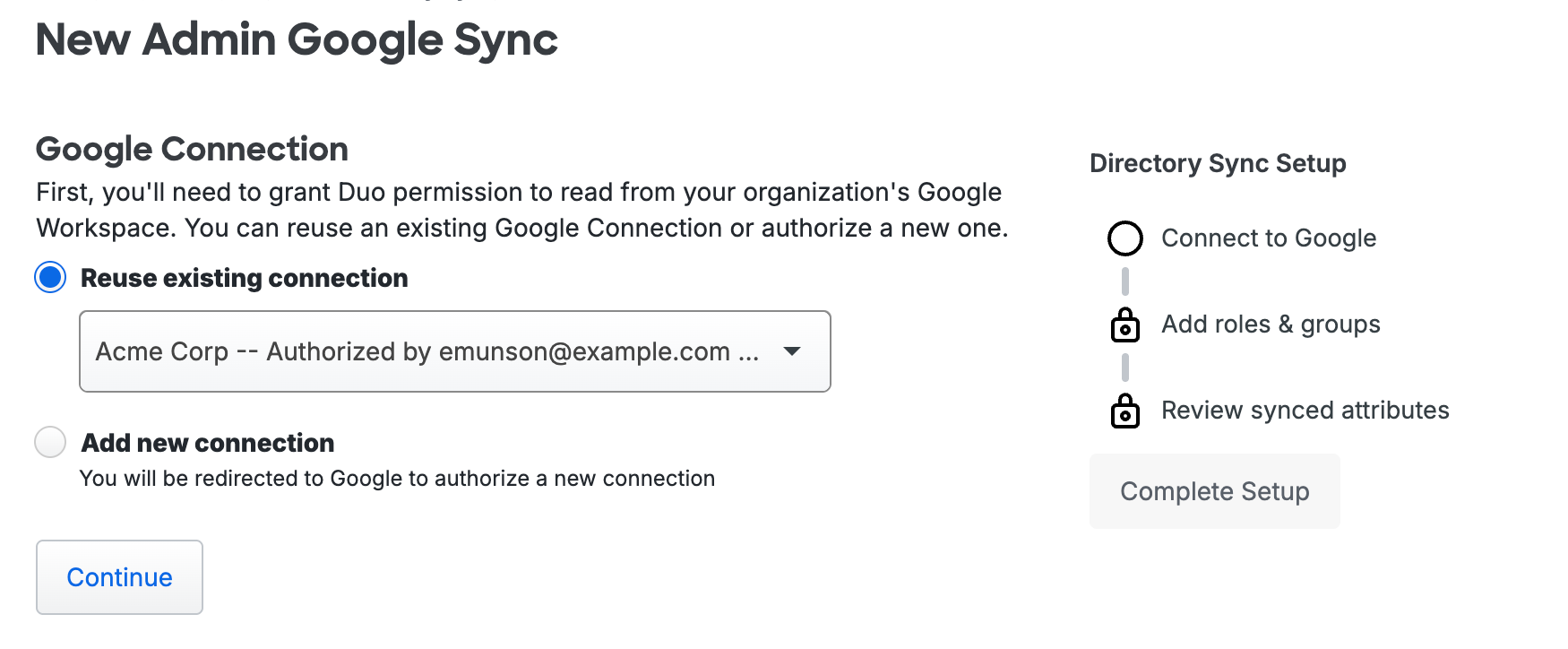The image size is (1568, 649).
Task: Click the Complete Setup button
Action: 1214,491
